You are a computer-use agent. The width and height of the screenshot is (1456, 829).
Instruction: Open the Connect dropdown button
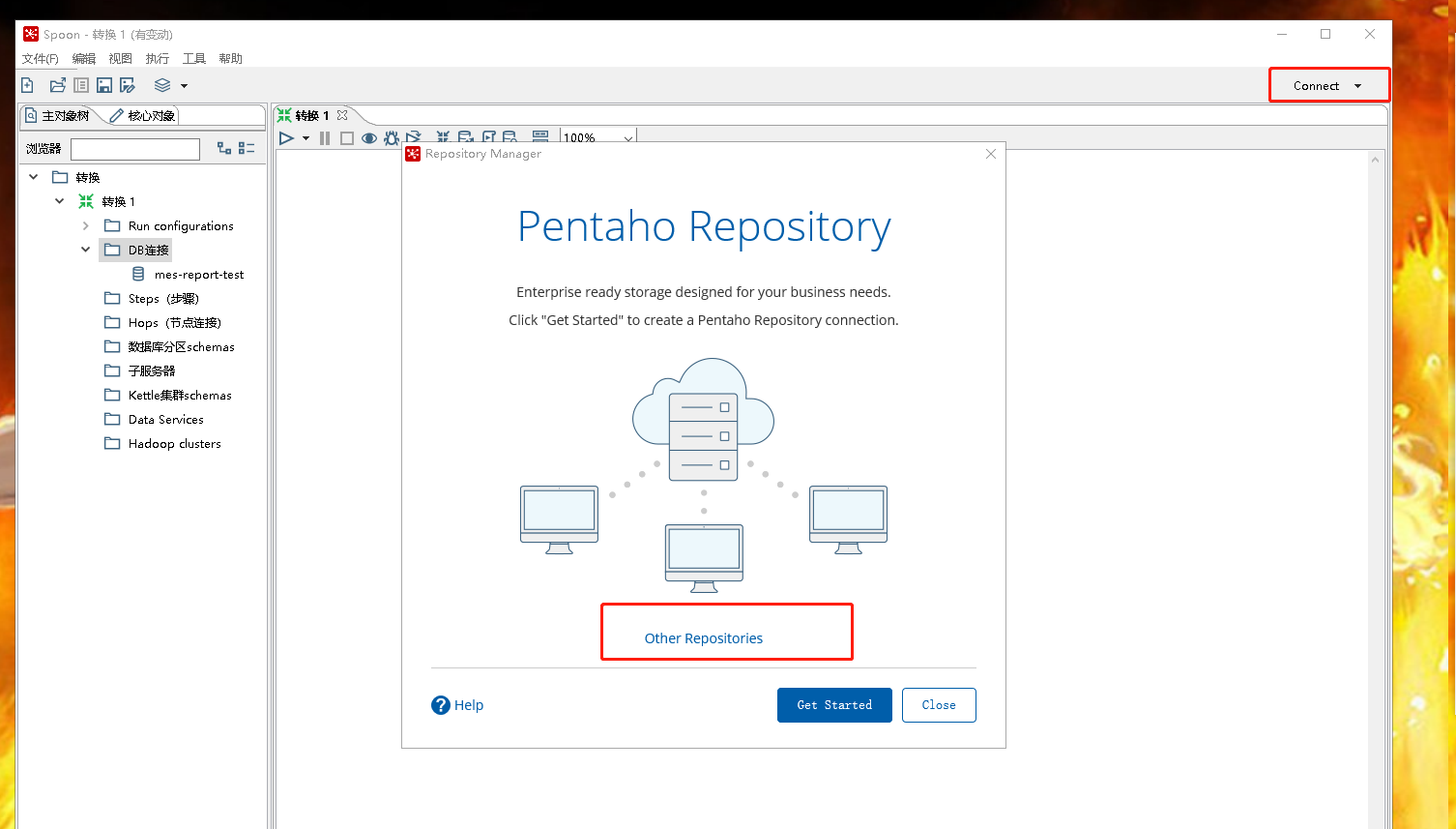click(x=1328, y=85)
